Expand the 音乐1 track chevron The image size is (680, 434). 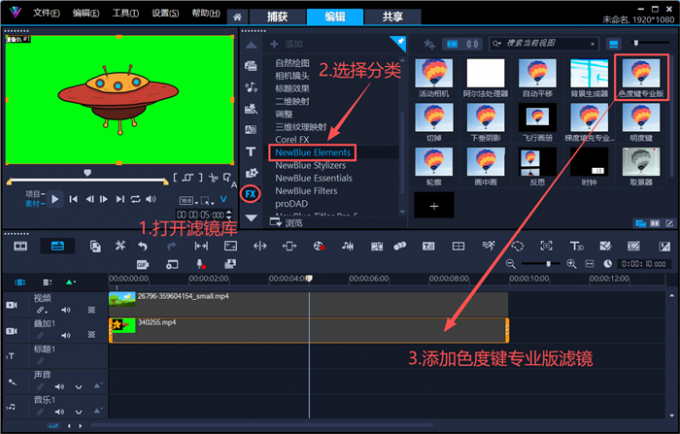[x=78, y=412]
